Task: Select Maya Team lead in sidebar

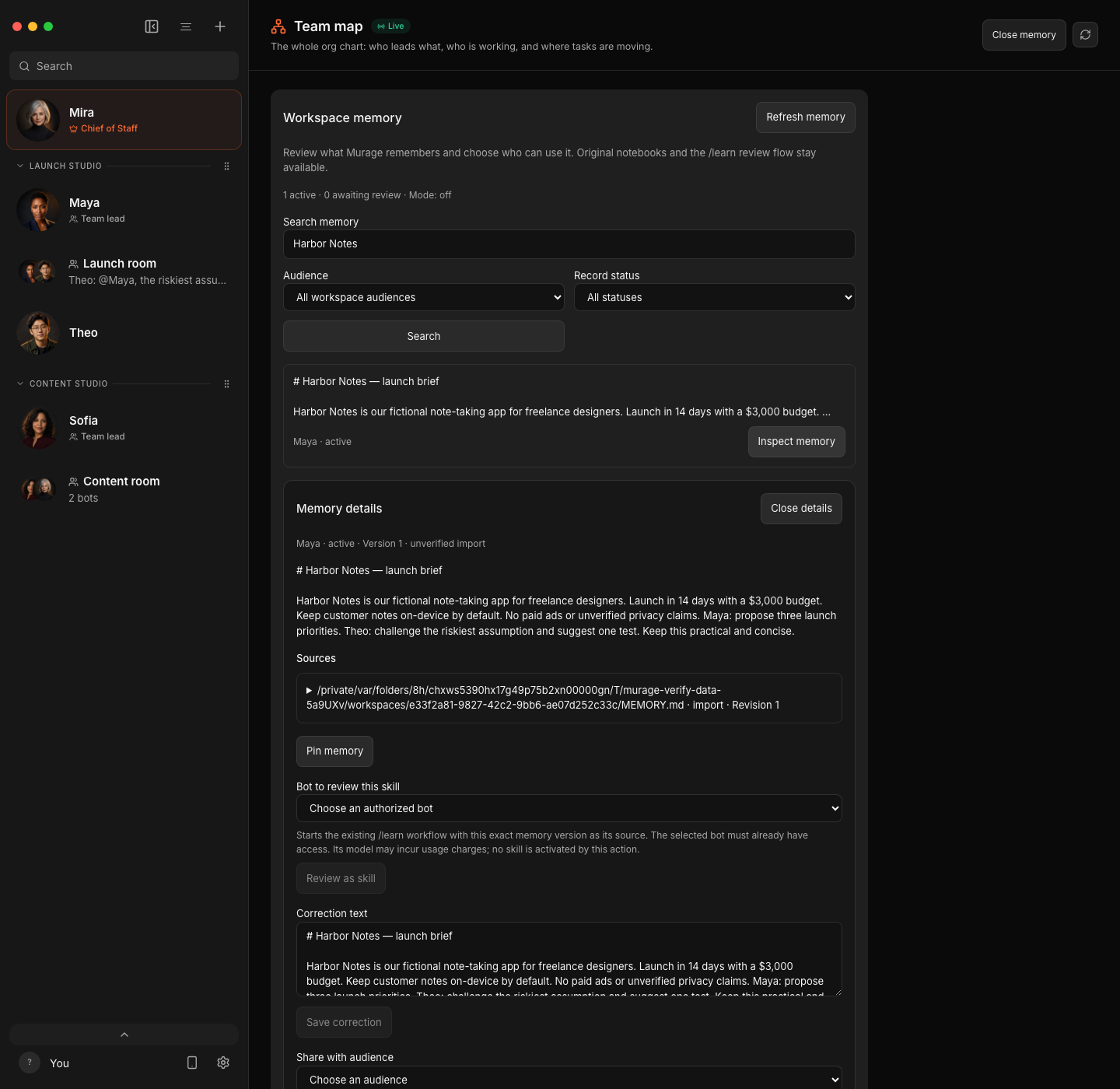Action: tap(124, 210)
